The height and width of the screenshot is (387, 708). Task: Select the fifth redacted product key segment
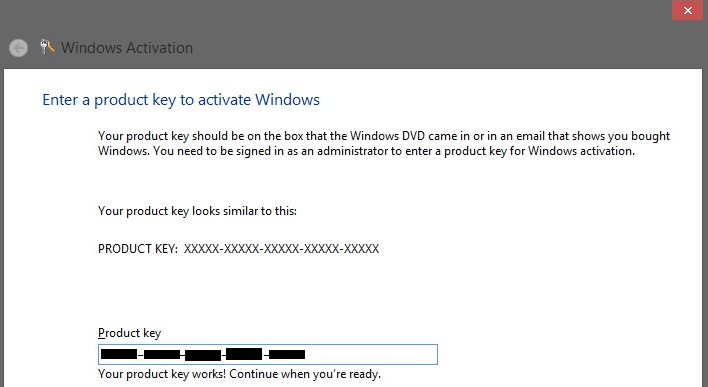tap(287, 354)
